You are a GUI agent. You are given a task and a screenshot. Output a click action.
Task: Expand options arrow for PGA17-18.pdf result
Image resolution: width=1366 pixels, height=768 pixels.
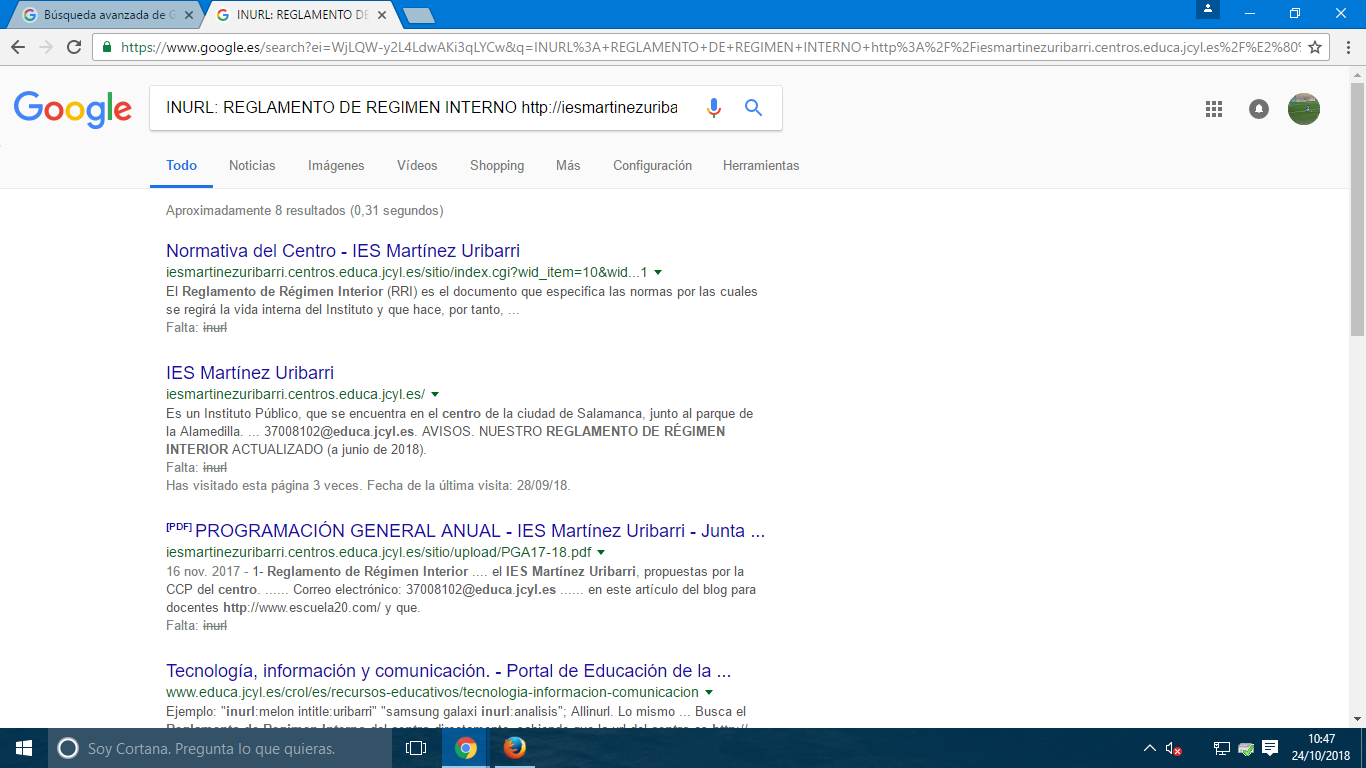[601, 552]
